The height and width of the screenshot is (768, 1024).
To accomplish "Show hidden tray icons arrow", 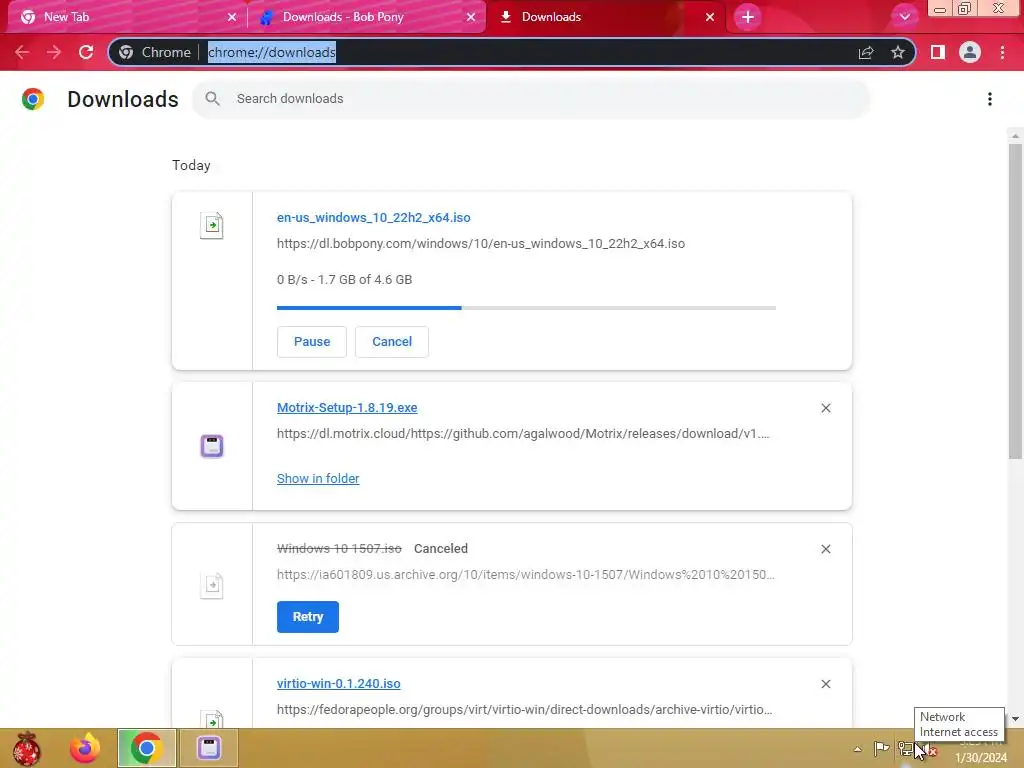I will (x=857, y=749).
